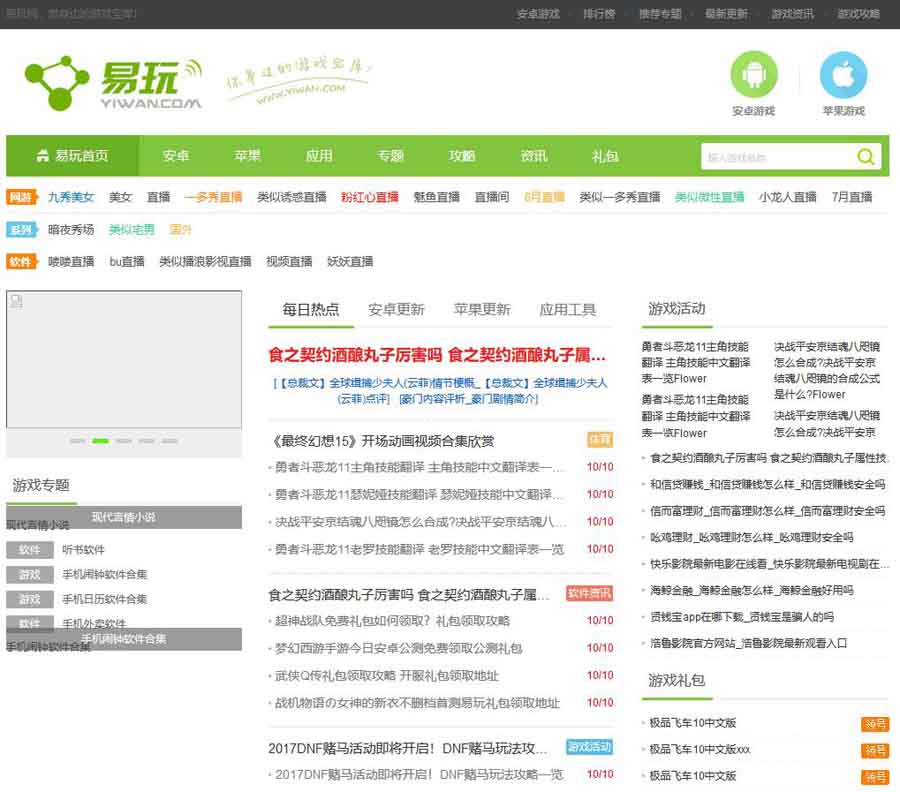Image resolution: width=900 pixels, height=792 pixels.
Task: Click the search magnifier icon
Action: [x=865, y=157]
